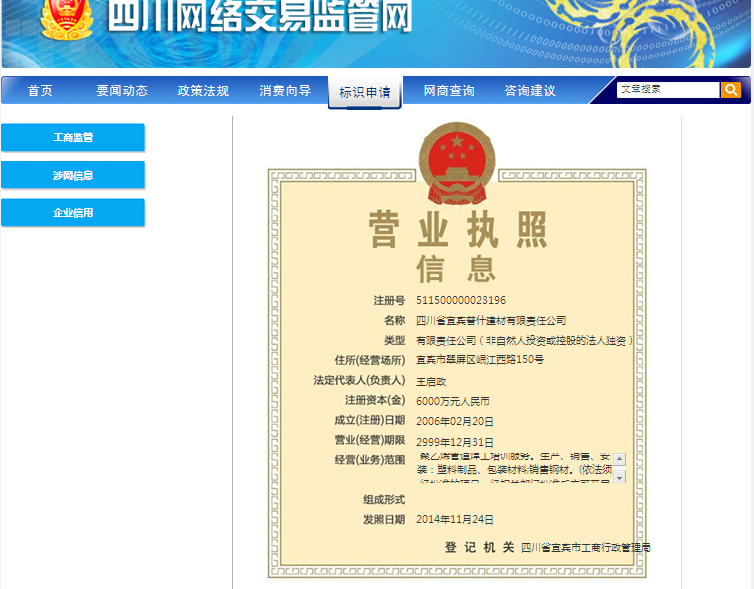Open the 网商查询 navigation tab
The image size is (754, 589).
point(449,90)
